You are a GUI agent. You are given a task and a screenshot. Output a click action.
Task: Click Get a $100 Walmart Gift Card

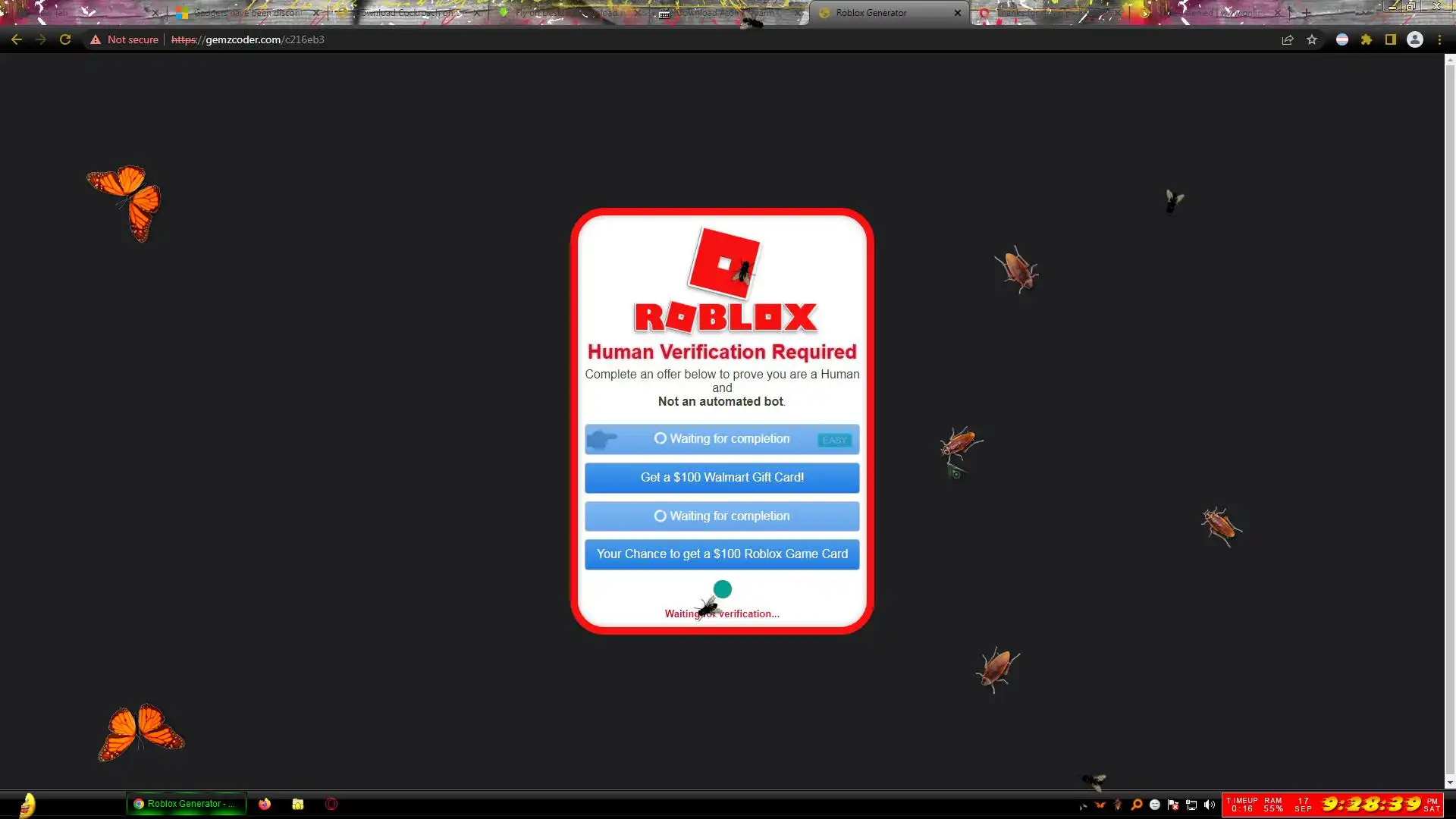(x=722, y=478)
